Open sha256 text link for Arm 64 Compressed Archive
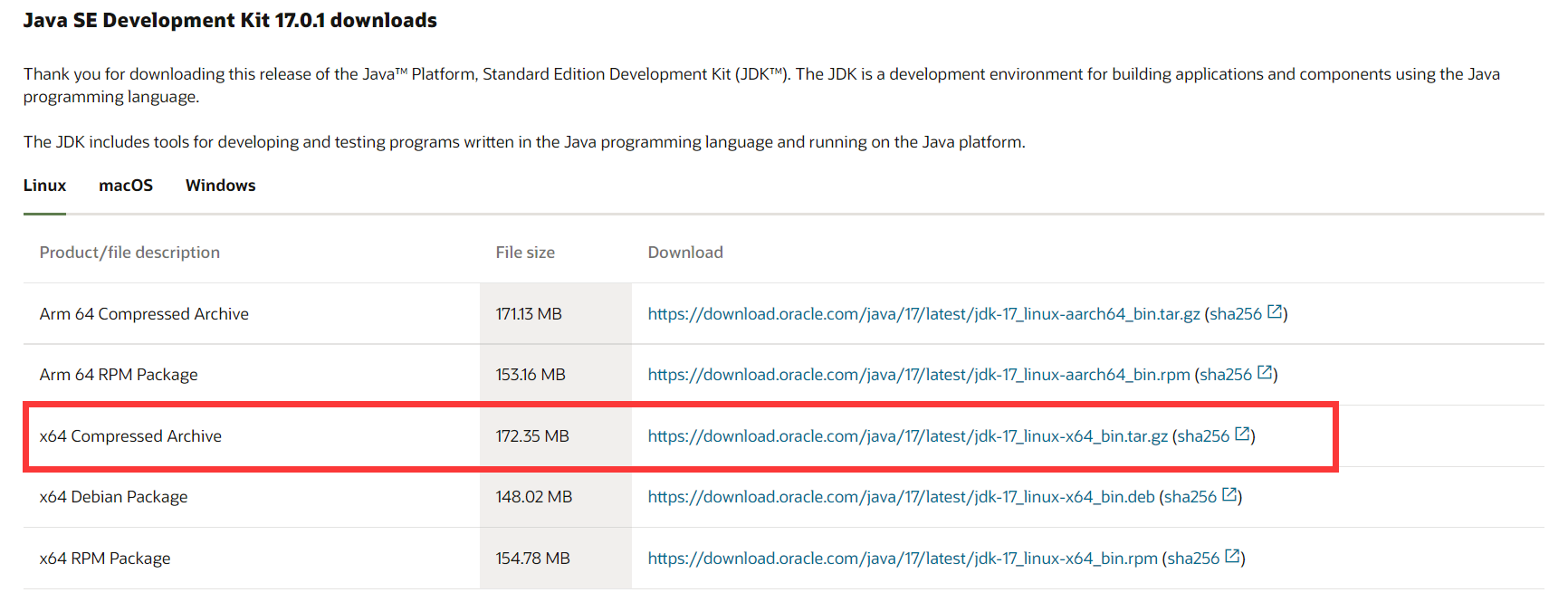 coord(1236,314)
